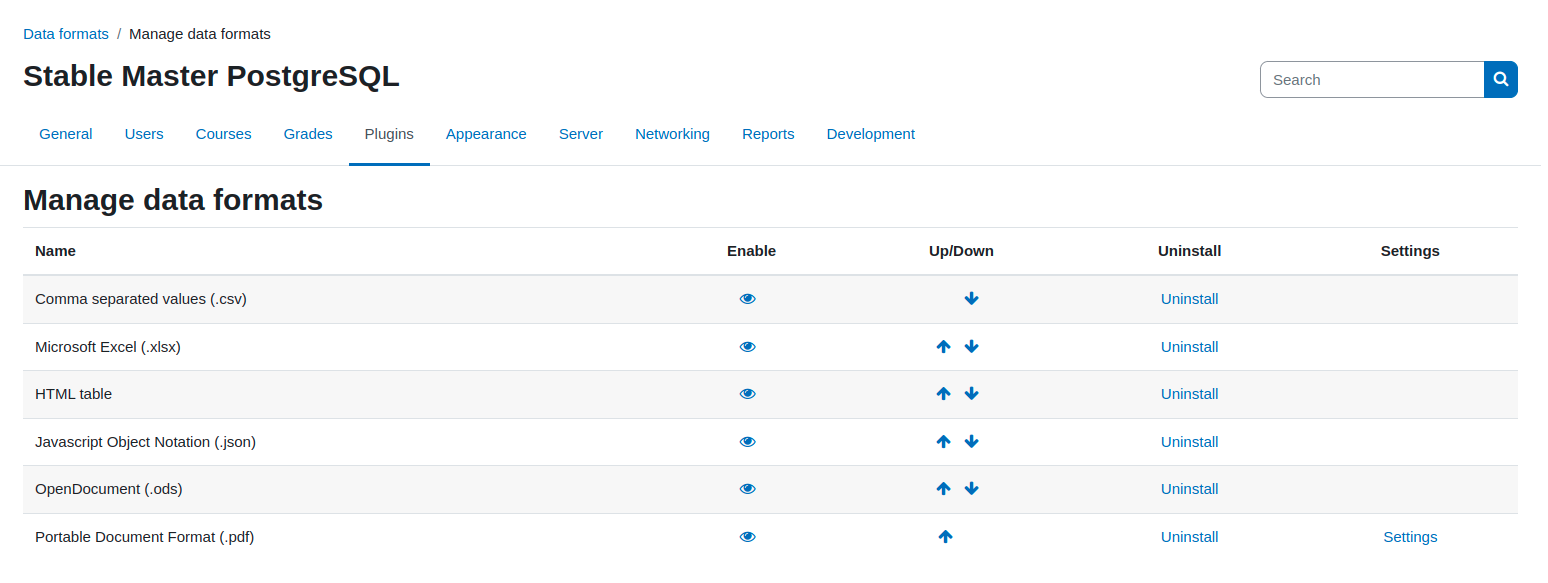Uninstall Javascript Object Notation (.json)

(1190, 442)
